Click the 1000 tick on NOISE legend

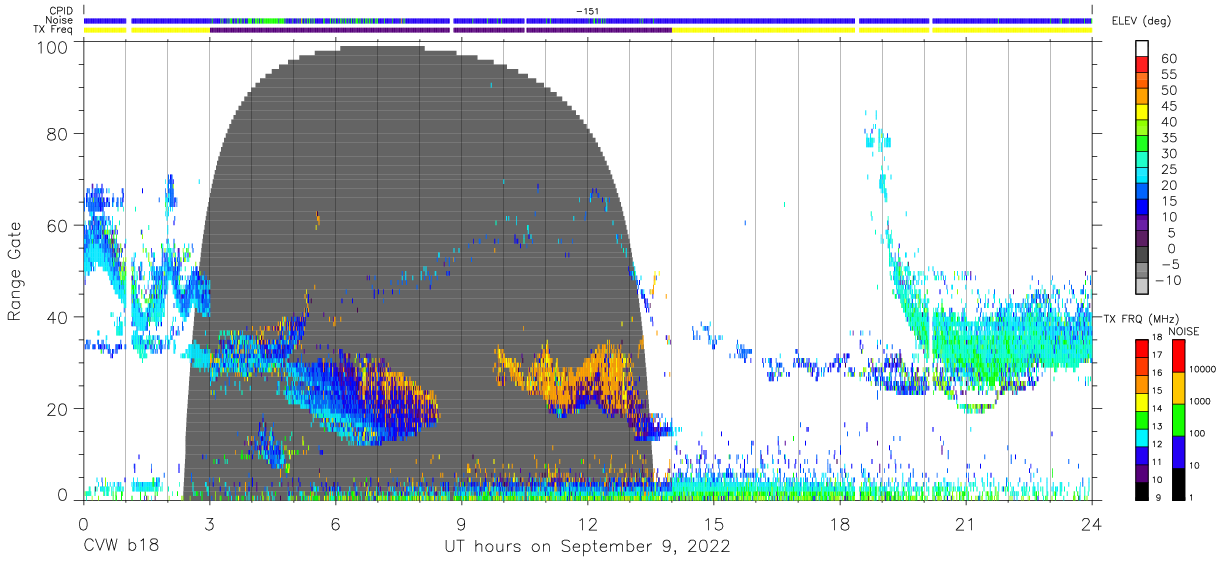(1200, 401)
